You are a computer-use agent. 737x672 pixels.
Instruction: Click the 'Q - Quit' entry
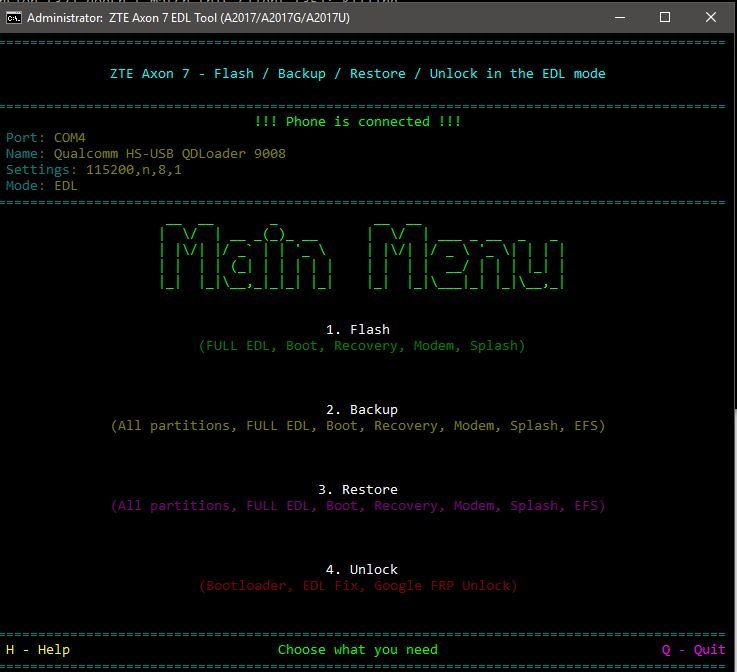[x=693, y=650]
